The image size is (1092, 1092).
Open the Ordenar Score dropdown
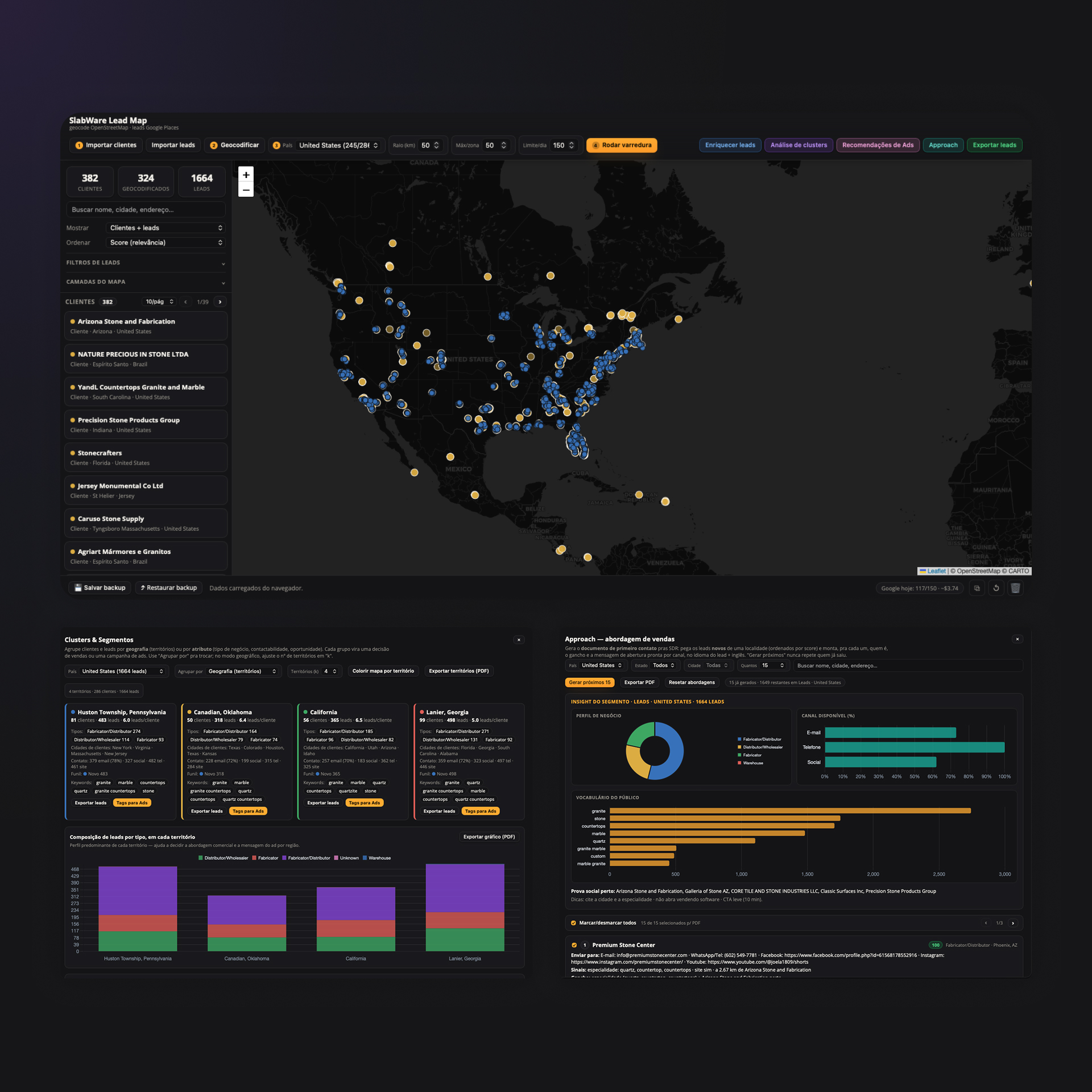166,242
